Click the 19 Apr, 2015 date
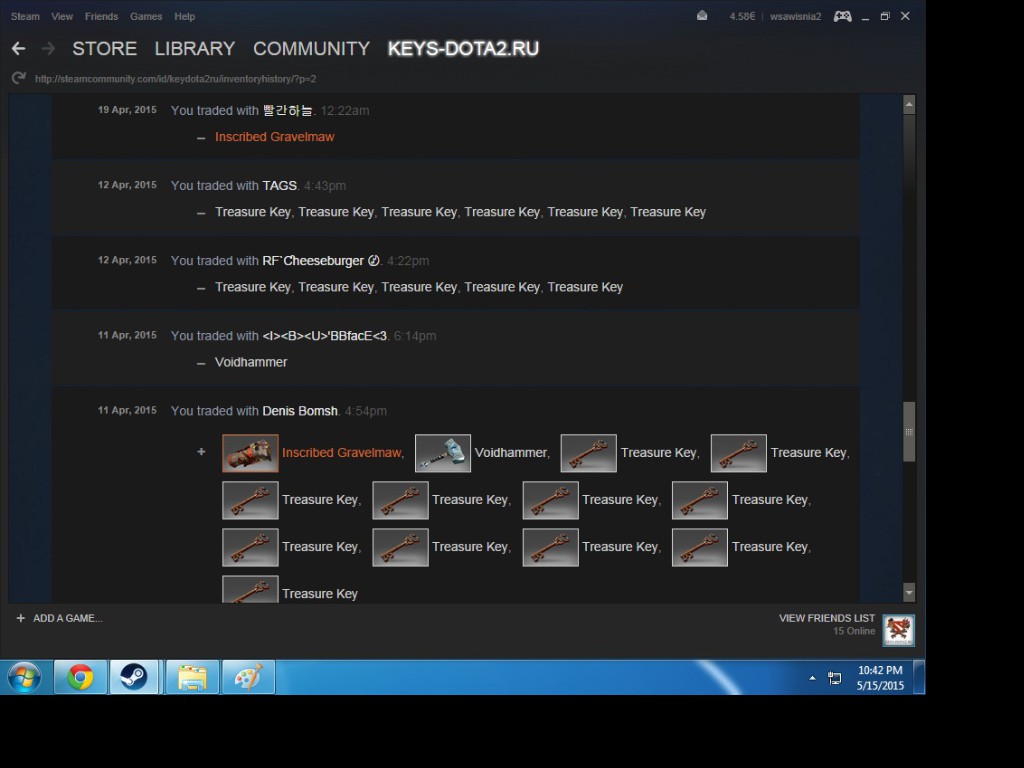The width and height of the screenshot is (1024, 768). click(127, 110)
